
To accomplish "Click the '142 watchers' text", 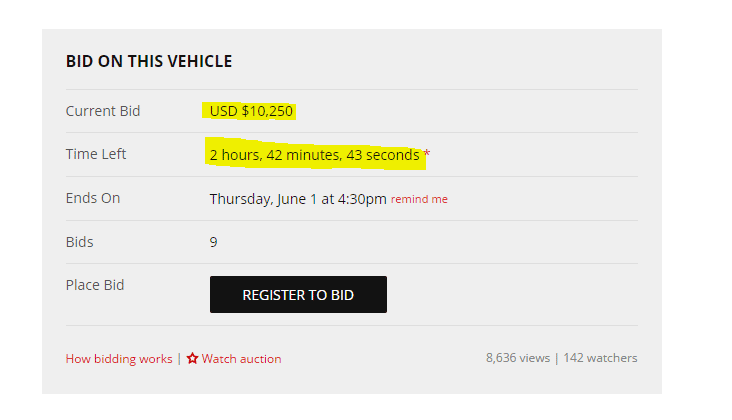I will pyautogui.click(x=600, y=358).
